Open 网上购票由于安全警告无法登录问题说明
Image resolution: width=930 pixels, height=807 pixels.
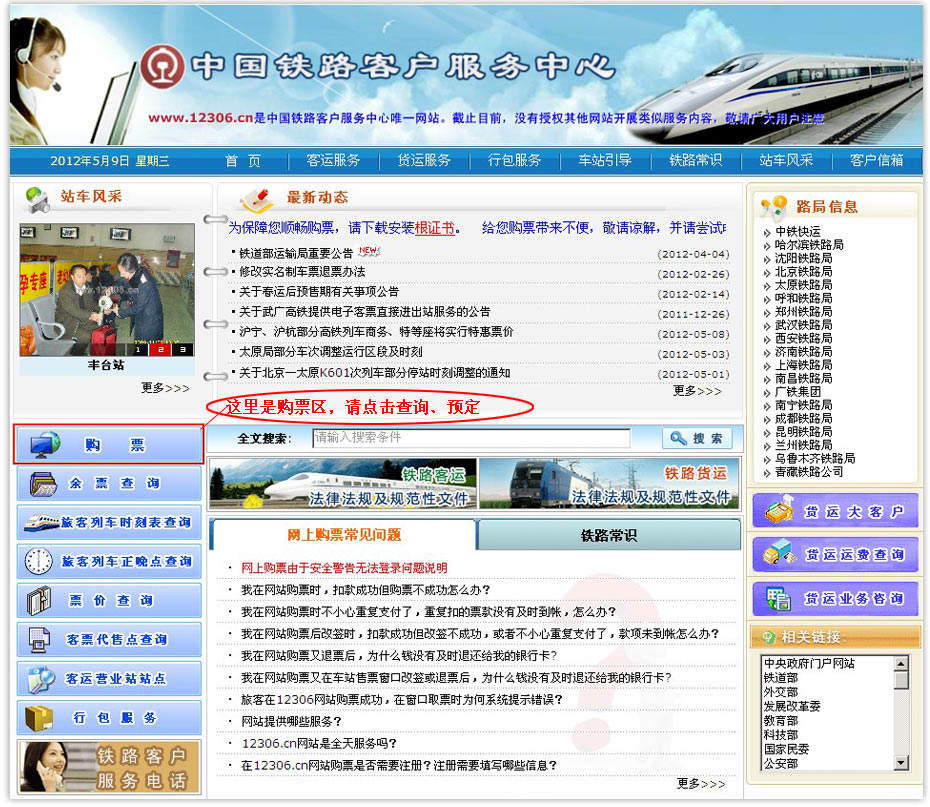[344, 568]
